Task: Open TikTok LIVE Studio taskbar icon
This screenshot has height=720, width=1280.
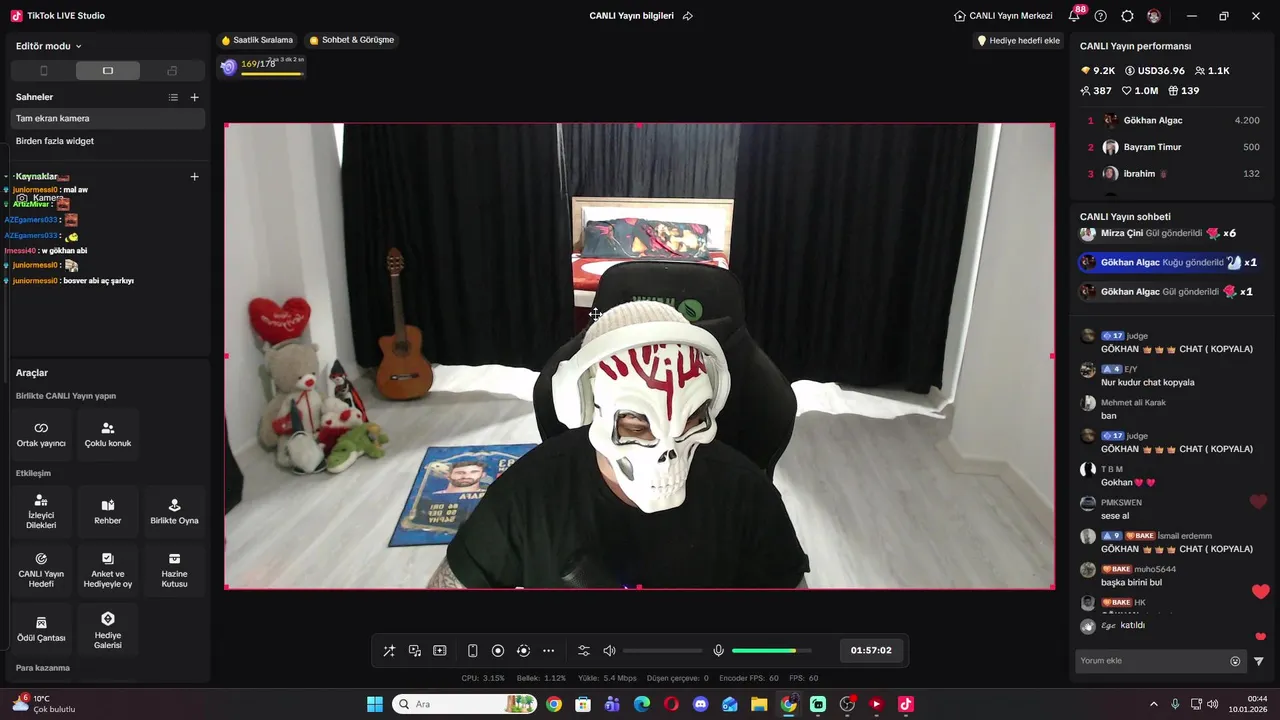Action: click(905, 704)
